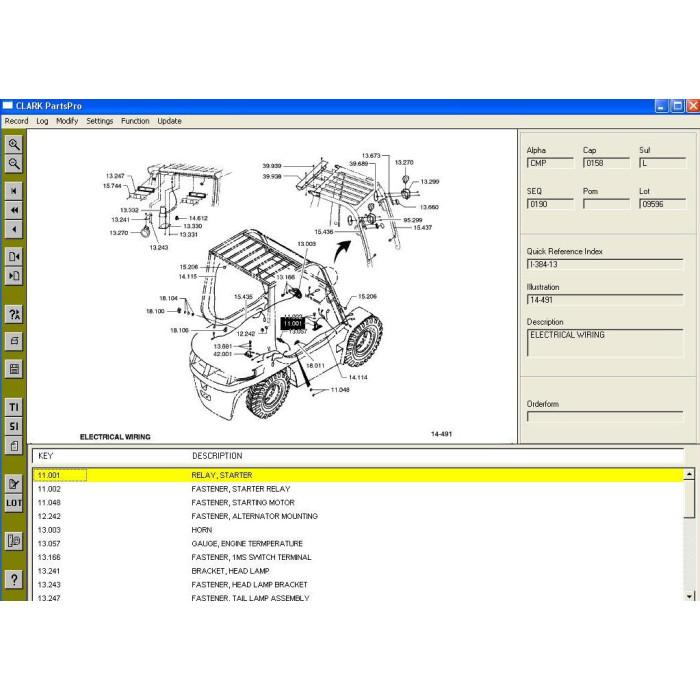The height and width of the screenshot is (700, 700).
Task: Click the 13.299 callout in diagram
Action: pos(429,182)
